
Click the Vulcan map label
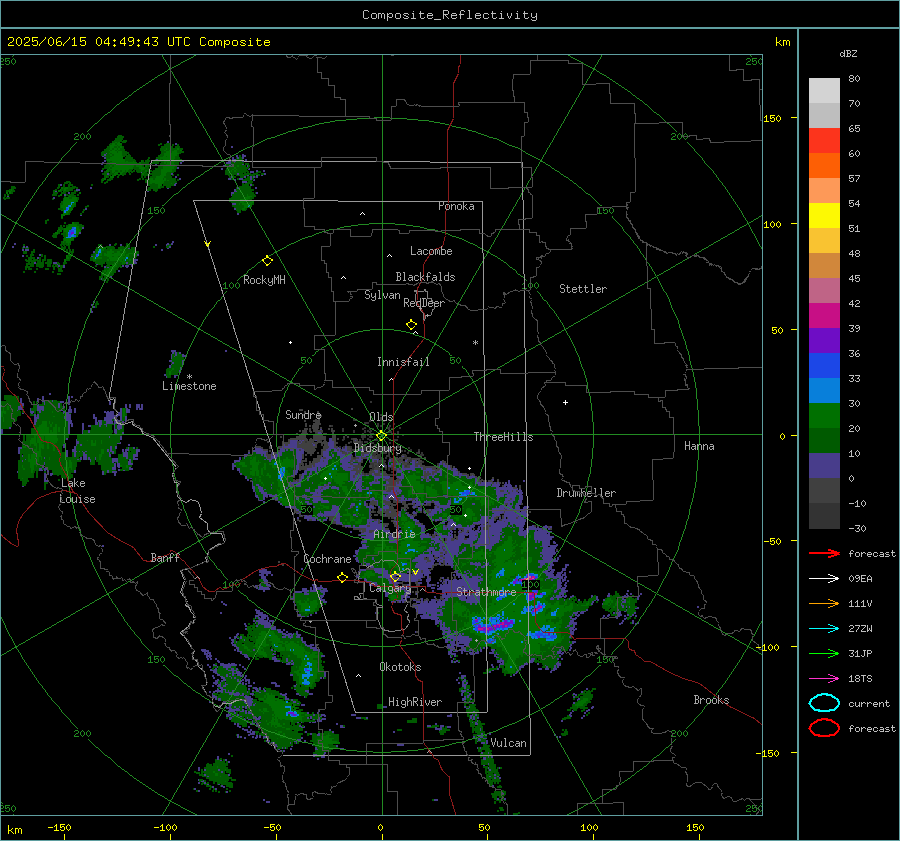[x=508, y=743]
